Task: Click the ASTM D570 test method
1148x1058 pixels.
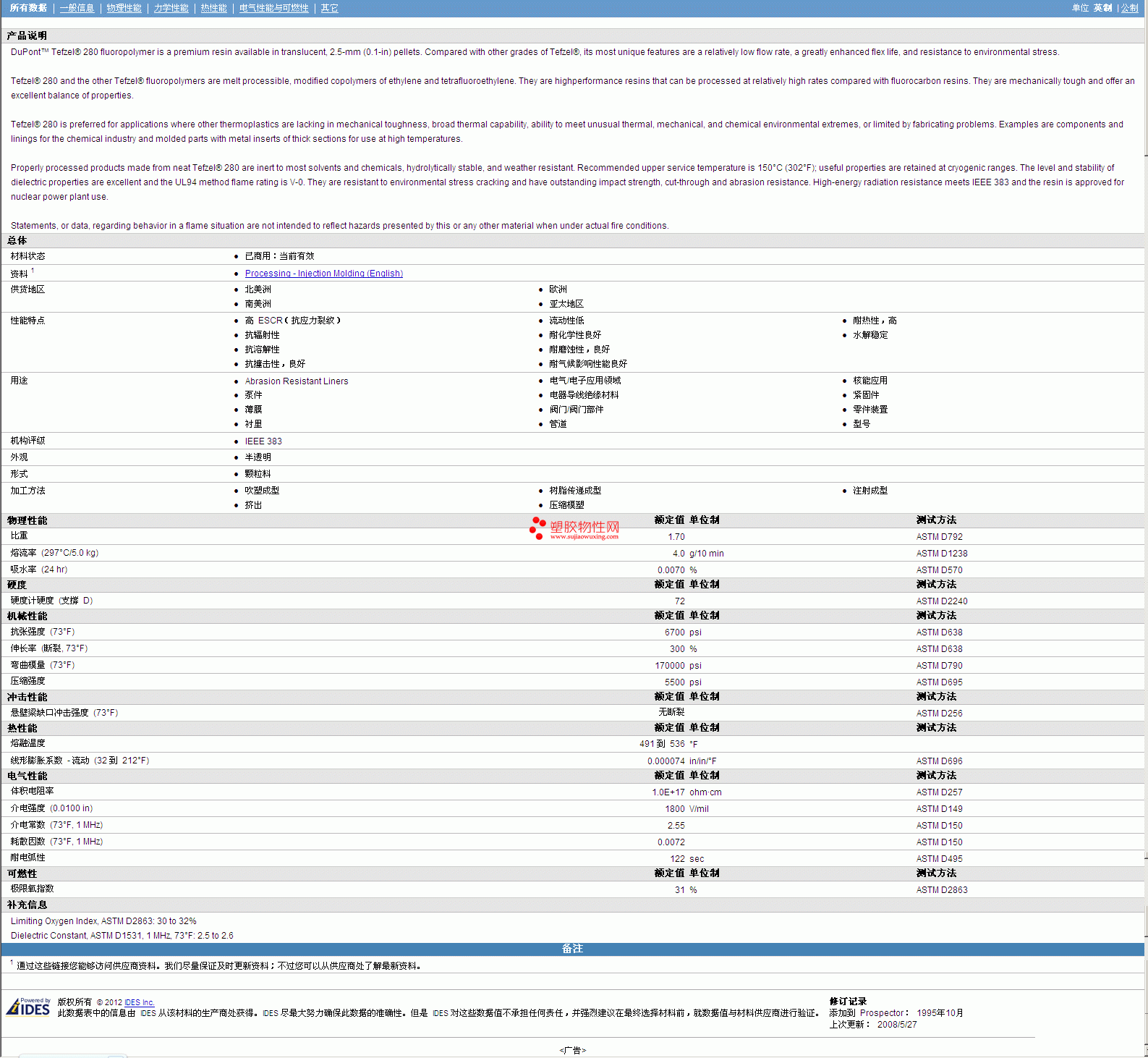Action: click(x=939, y=570)
